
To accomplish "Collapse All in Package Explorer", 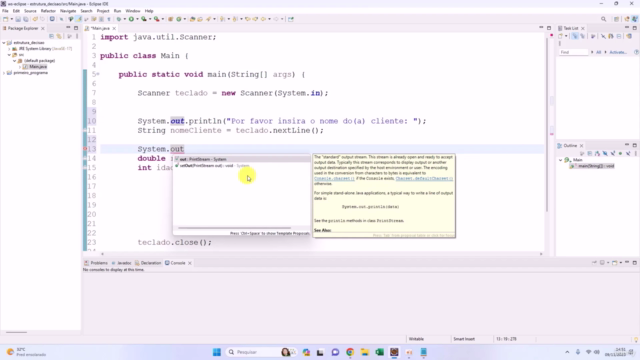I will pos(51,36).
